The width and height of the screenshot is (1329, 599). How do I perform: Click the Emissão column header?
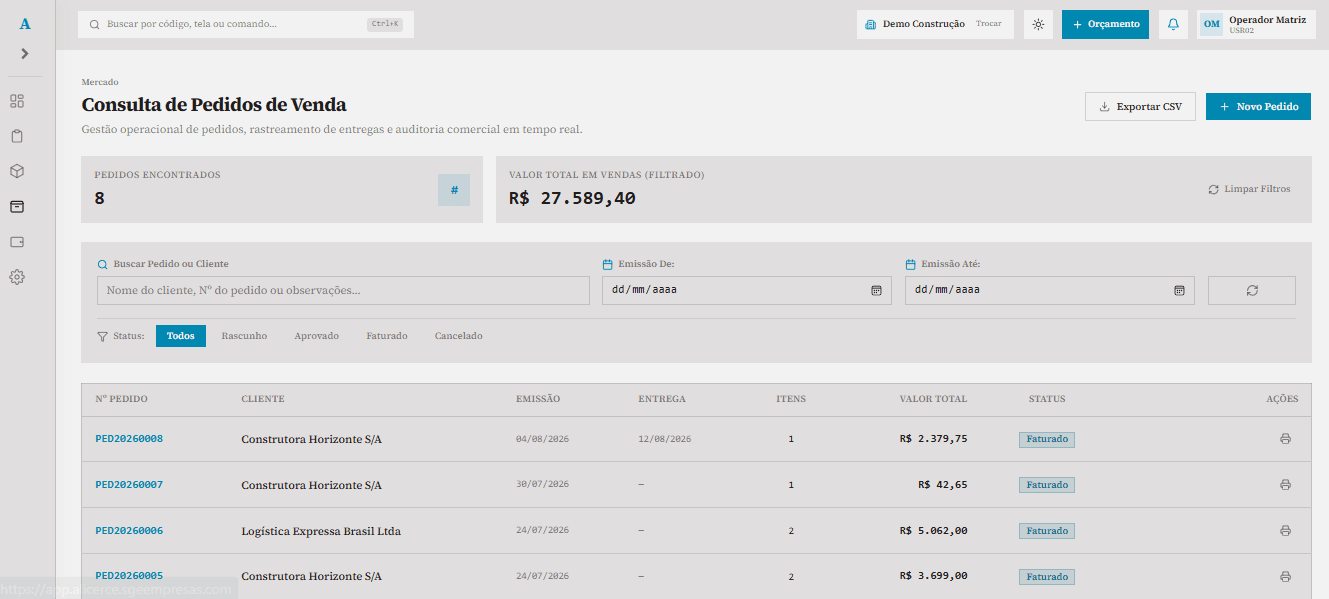(538, 399)
